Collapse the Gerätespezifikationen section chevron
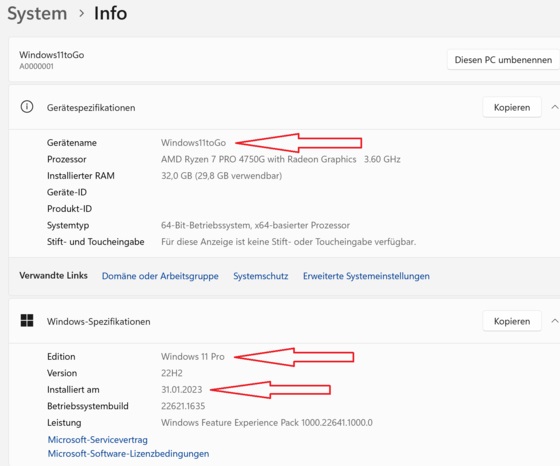The width and height of the screenshot is (560, 466). tap(554, 107)
